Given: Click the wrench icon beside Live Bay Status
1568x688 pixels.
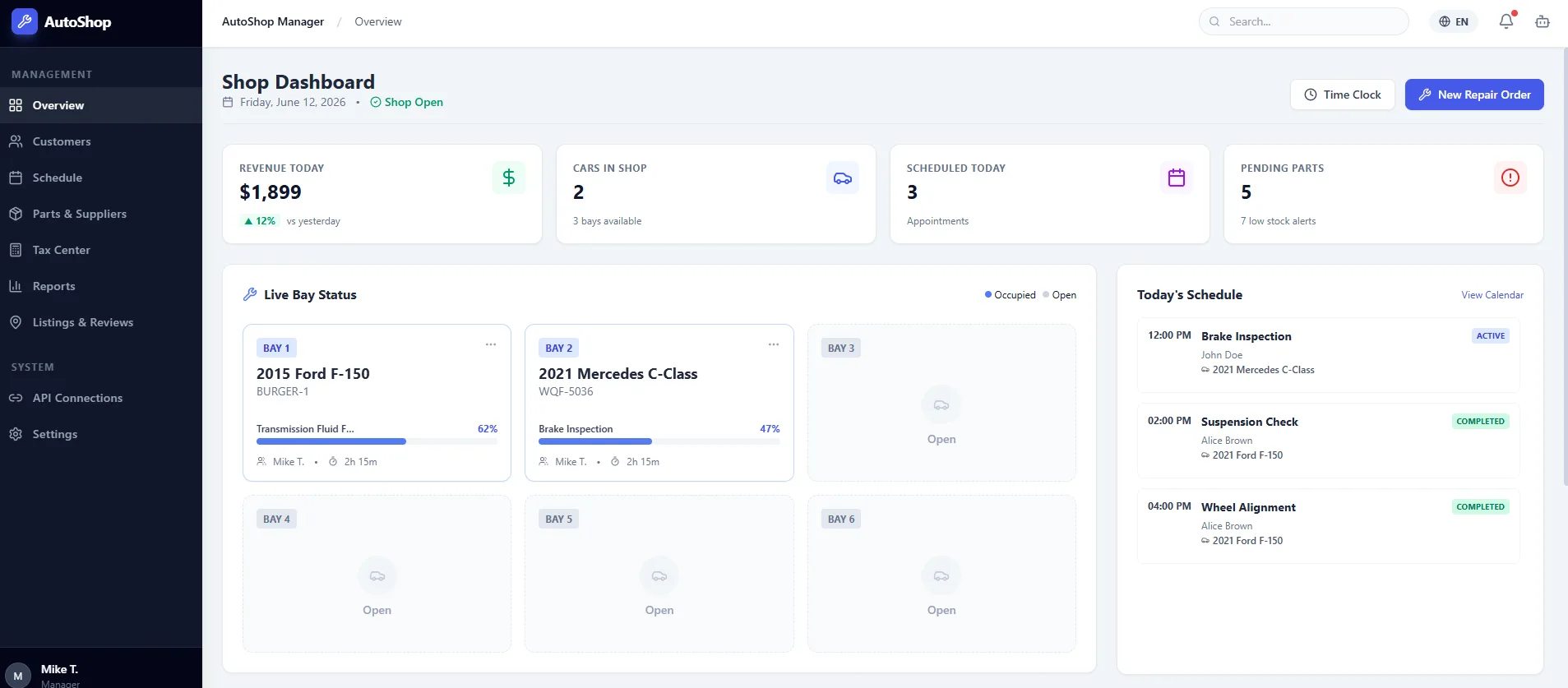Looking at the screenshot, I should pyautogui.click(x=250, y=294).
